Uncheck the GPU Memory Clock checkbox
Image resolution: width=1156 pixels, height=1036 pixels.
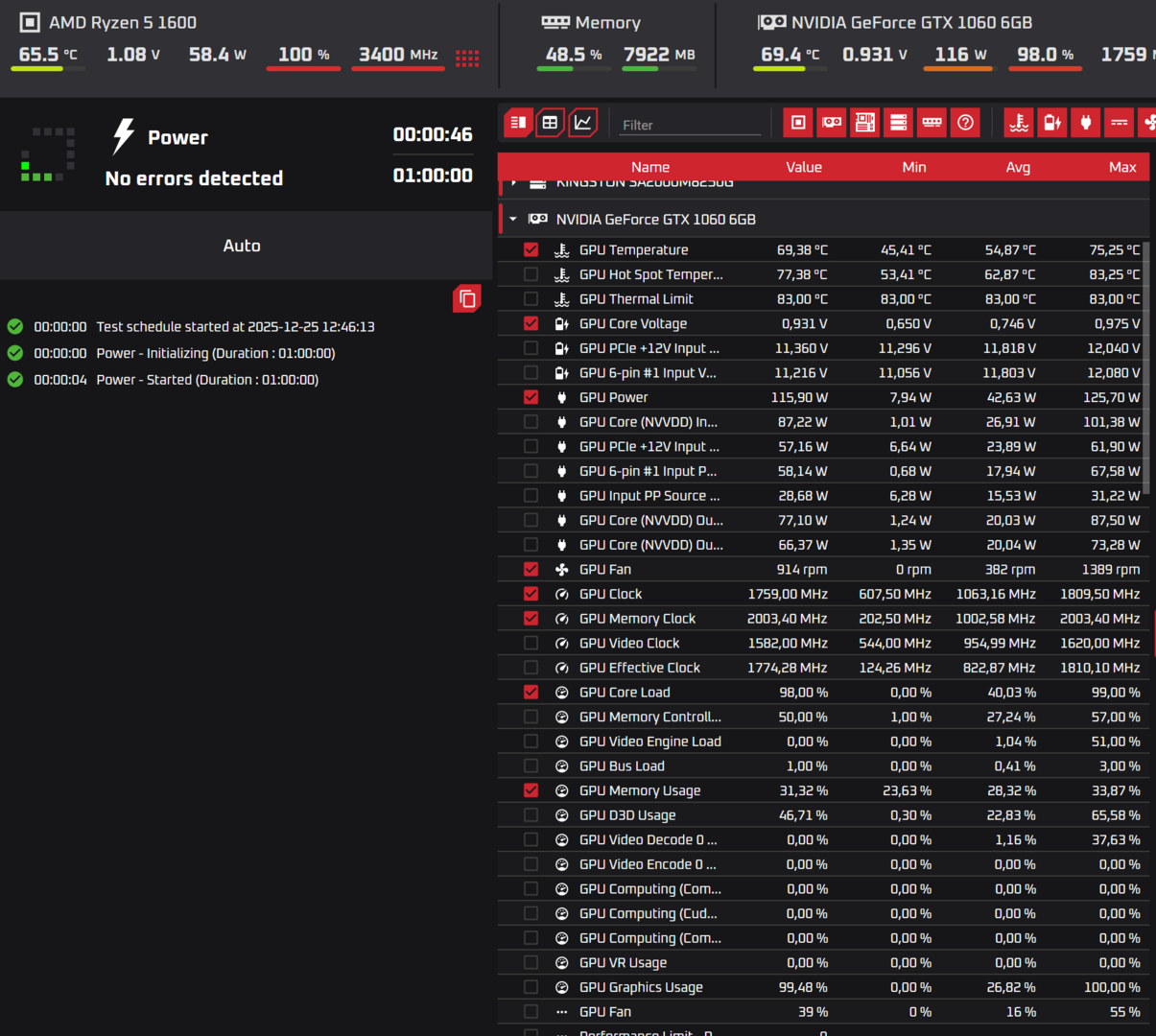coord(531,619)
